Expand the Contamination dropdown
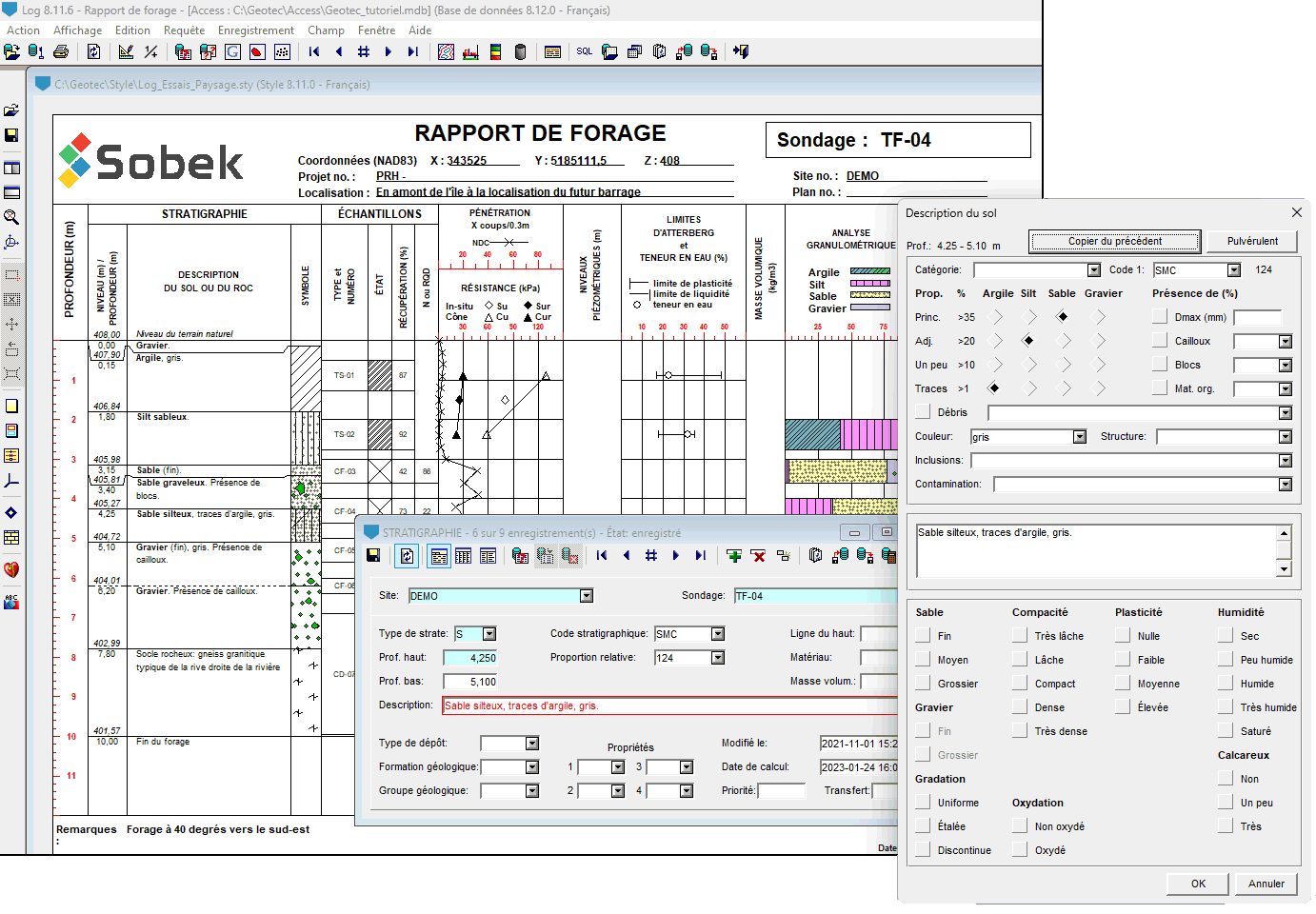This screenshot has width=1316, height=914. click(1286, 485)
